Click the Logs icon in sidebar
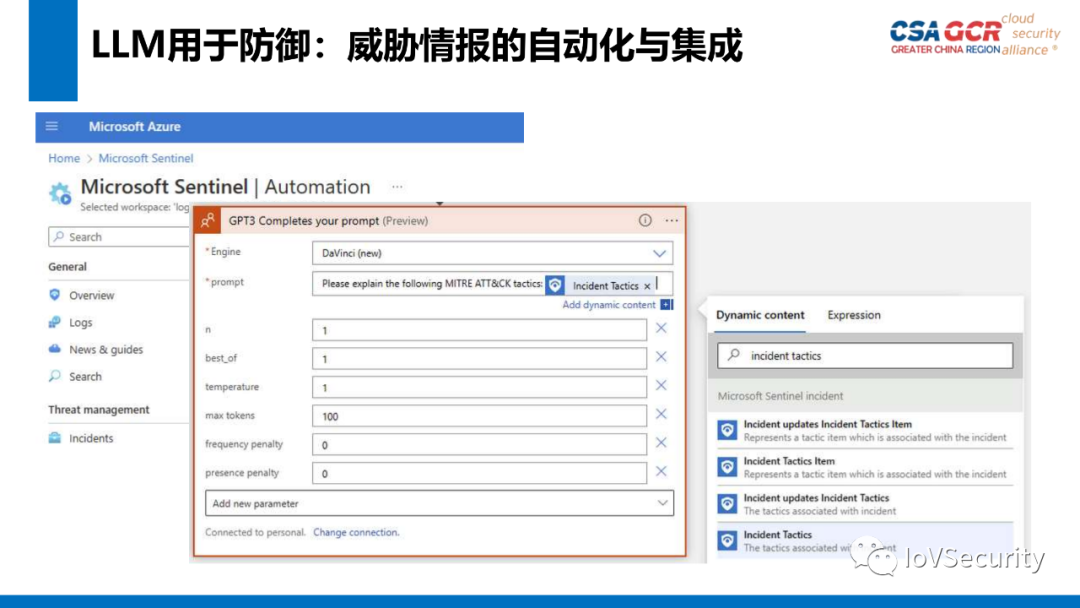Screen dimensions: 1080x608 pyautogui.click(x=54, y=322)
